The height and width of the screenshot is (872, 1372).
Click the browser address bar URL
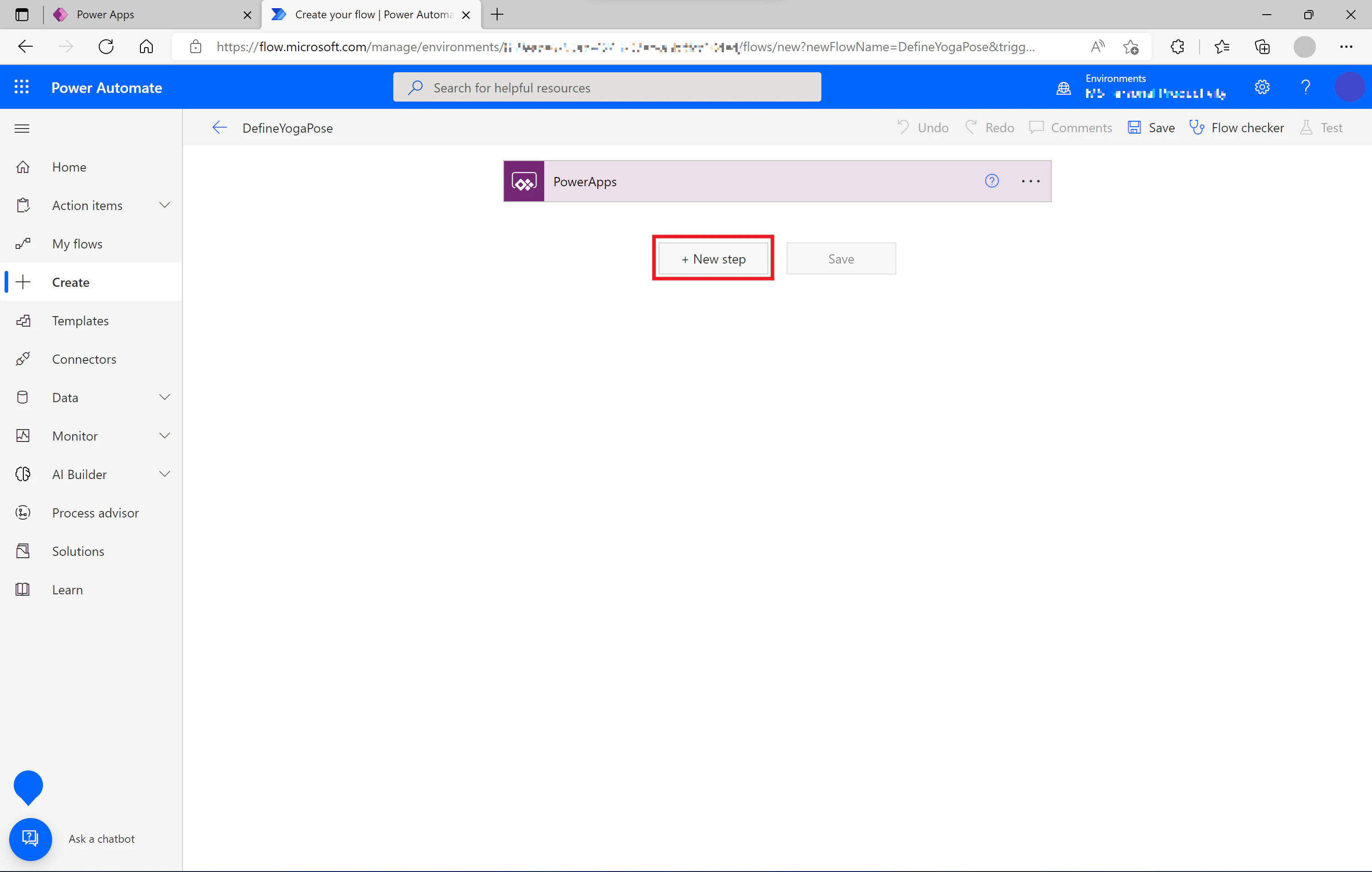[x=626, y=47]
